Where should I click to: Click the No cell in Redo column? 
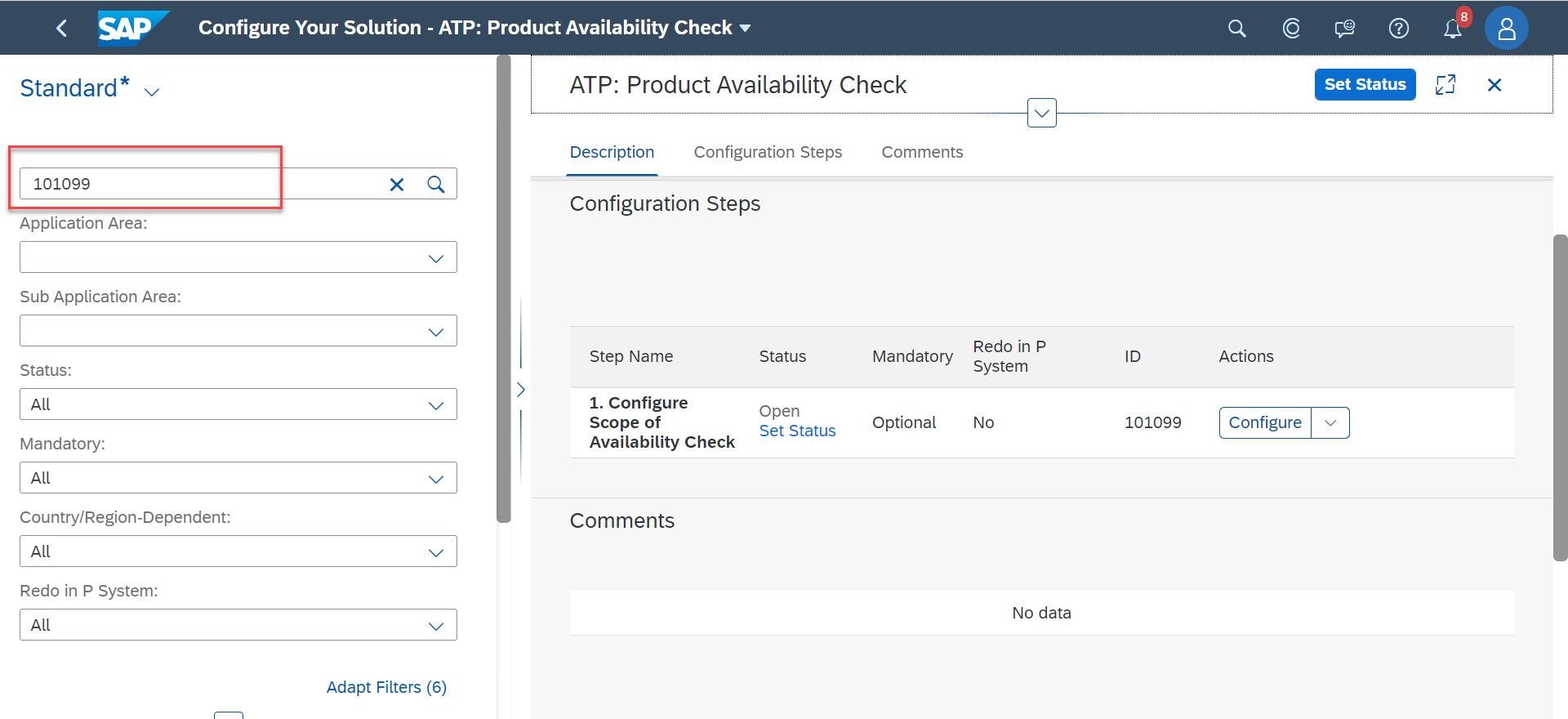point(983,423)
